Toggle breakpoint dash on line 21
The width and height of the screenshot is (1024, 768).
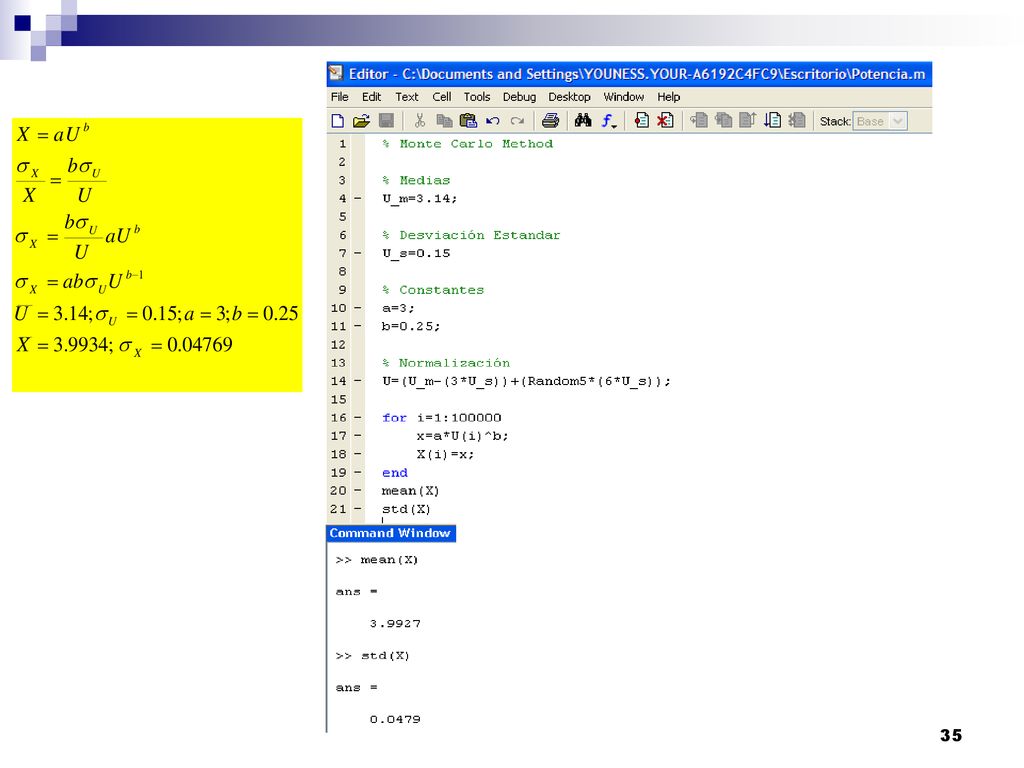pyautogui.click(x=358, y=509)
